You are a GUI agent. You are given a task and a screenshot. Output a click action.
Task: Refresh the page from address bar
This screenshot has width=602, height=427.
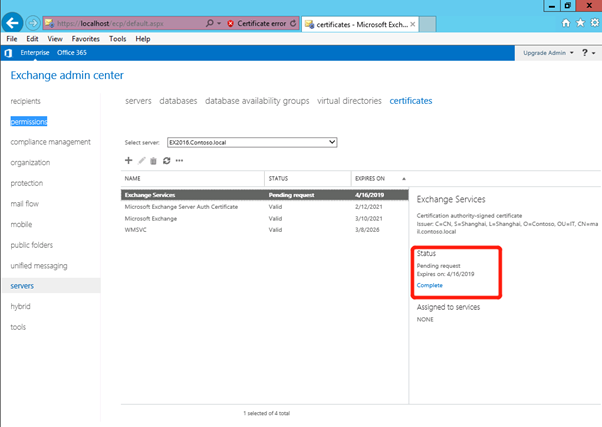coord(293,23)
